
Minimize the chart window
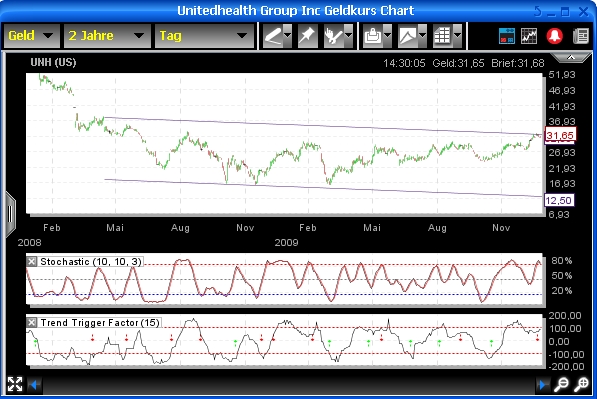coord(551,13)
